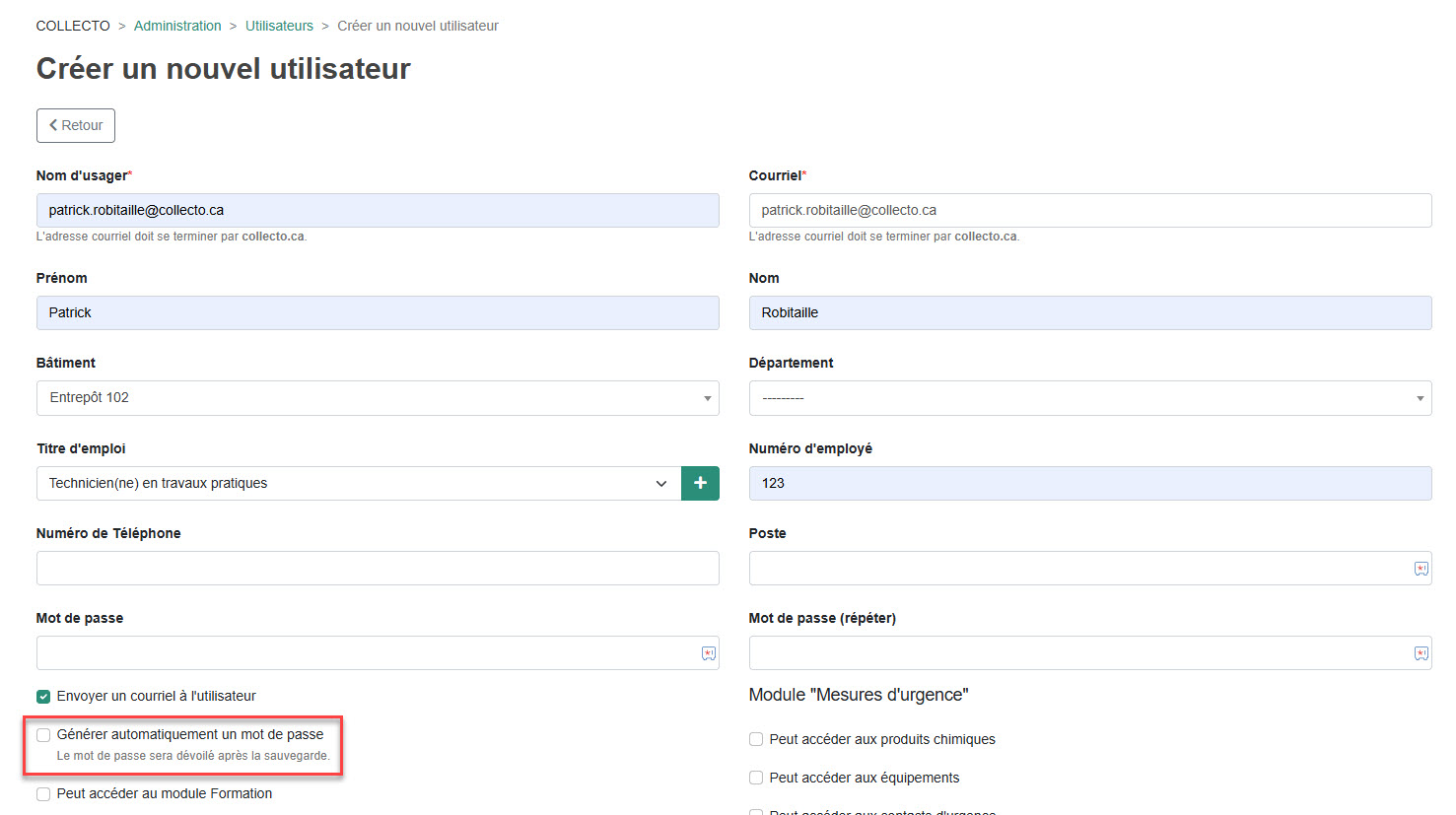Click password manager icon in Mot de passe (répéter) field

tap(1421, 653)
